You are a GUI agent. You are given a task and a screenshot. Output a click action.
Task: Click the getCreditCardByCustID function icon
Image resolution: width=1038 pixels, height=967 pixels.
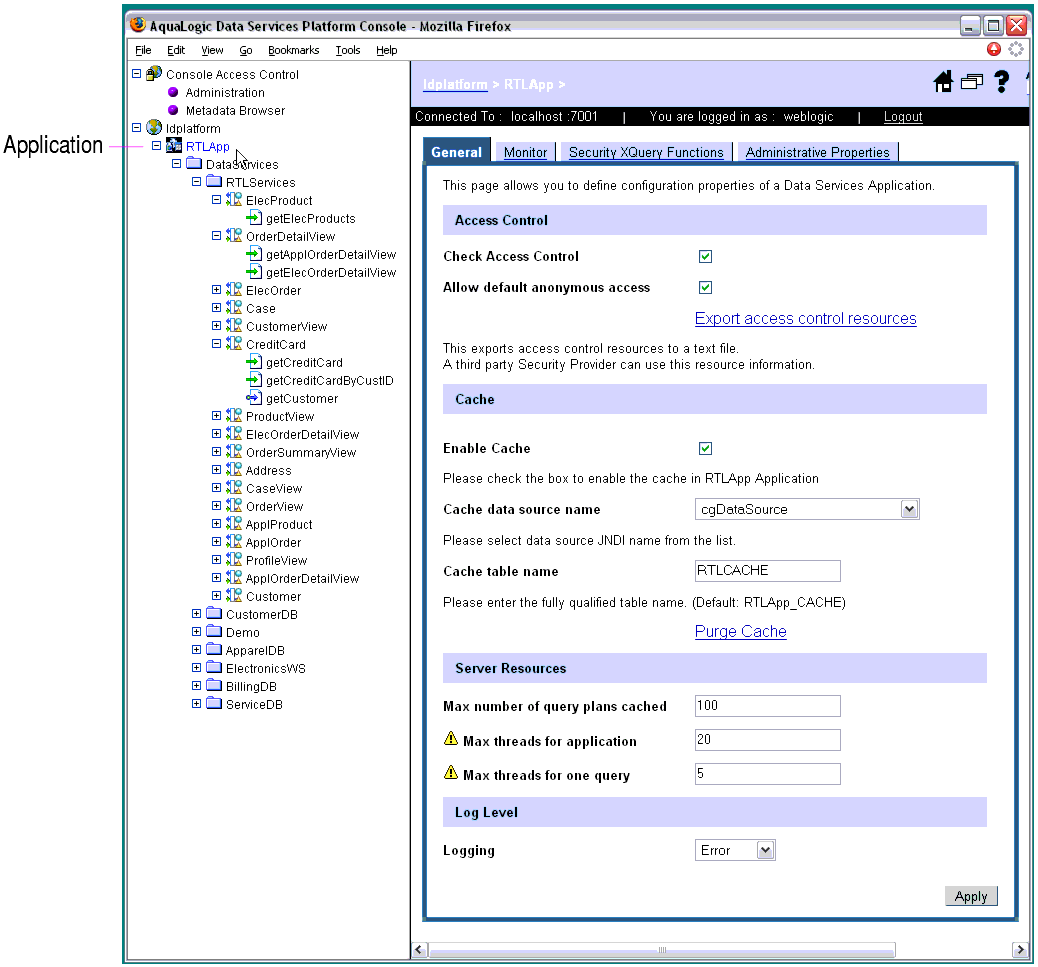click(x=254, y=379)
